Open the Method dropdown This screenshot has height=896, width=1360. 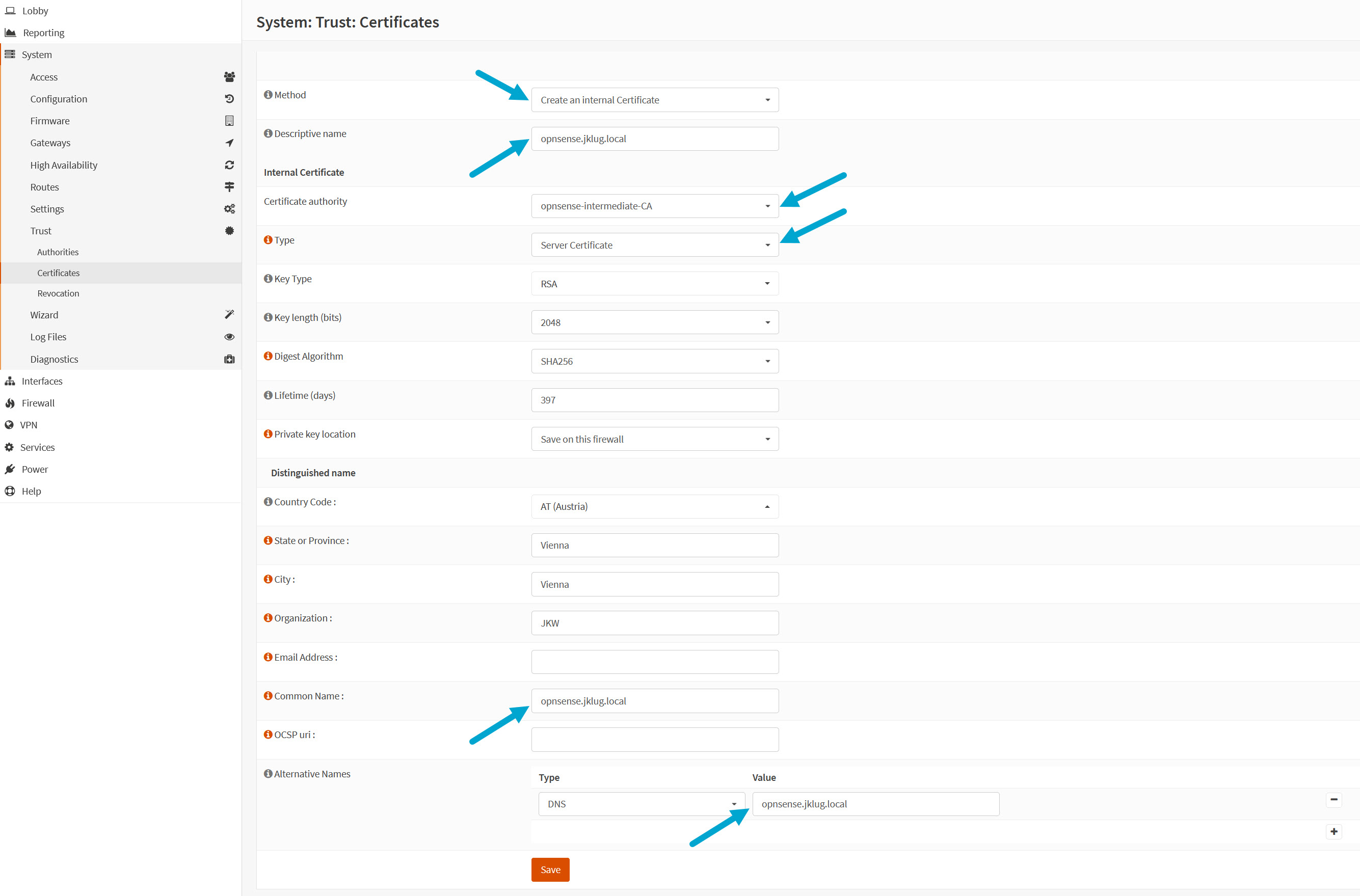click(655, 100)
